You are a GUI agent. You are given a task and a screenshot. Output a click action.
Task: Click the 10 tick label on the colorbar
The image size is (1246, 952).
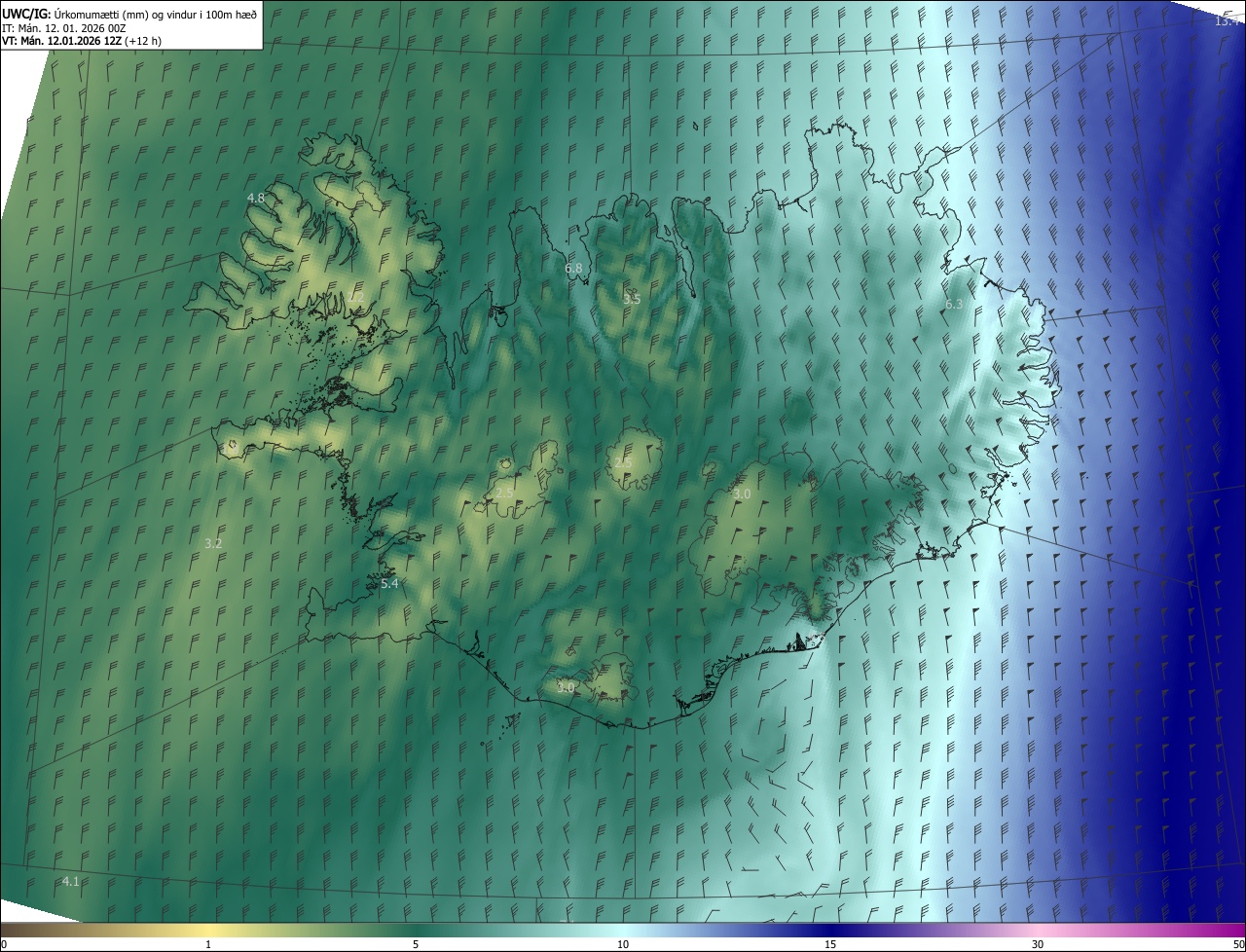pos(623,944)
